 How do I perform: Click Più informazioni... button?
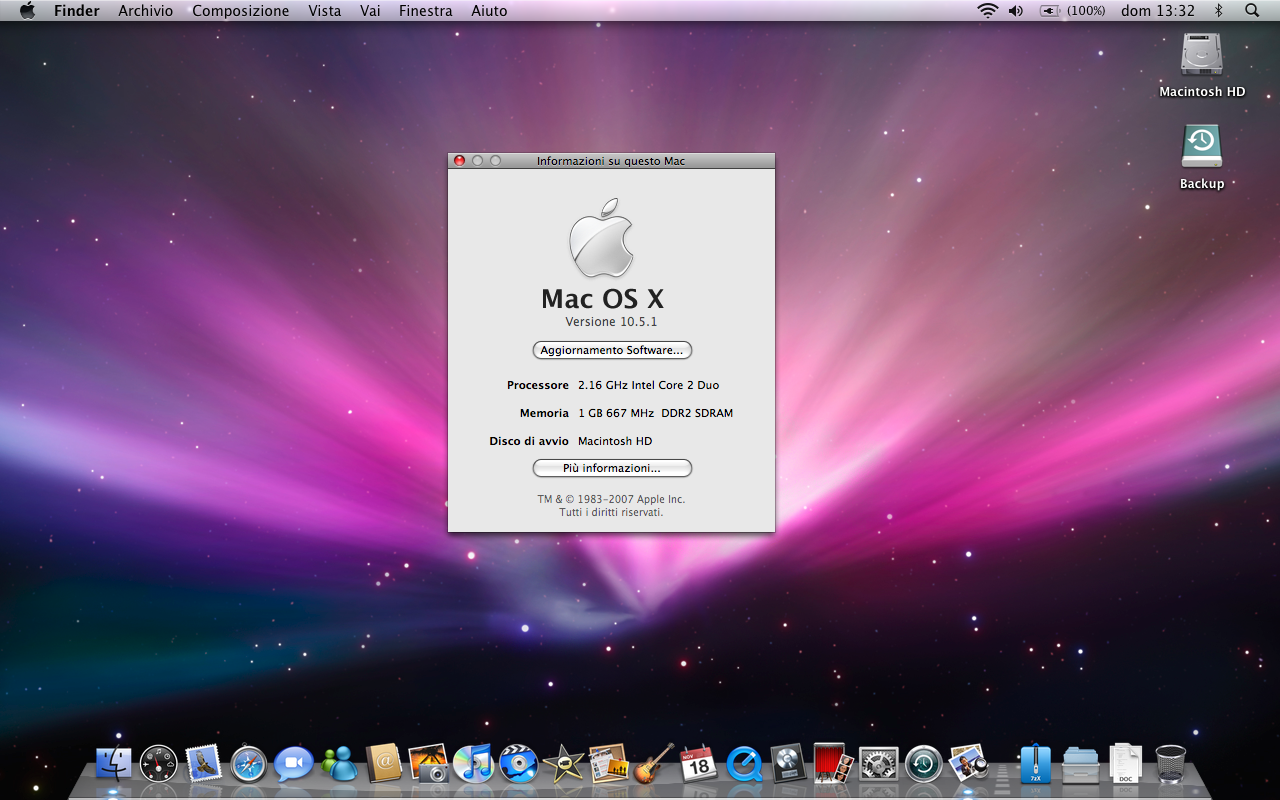click(x=612, y=468)
